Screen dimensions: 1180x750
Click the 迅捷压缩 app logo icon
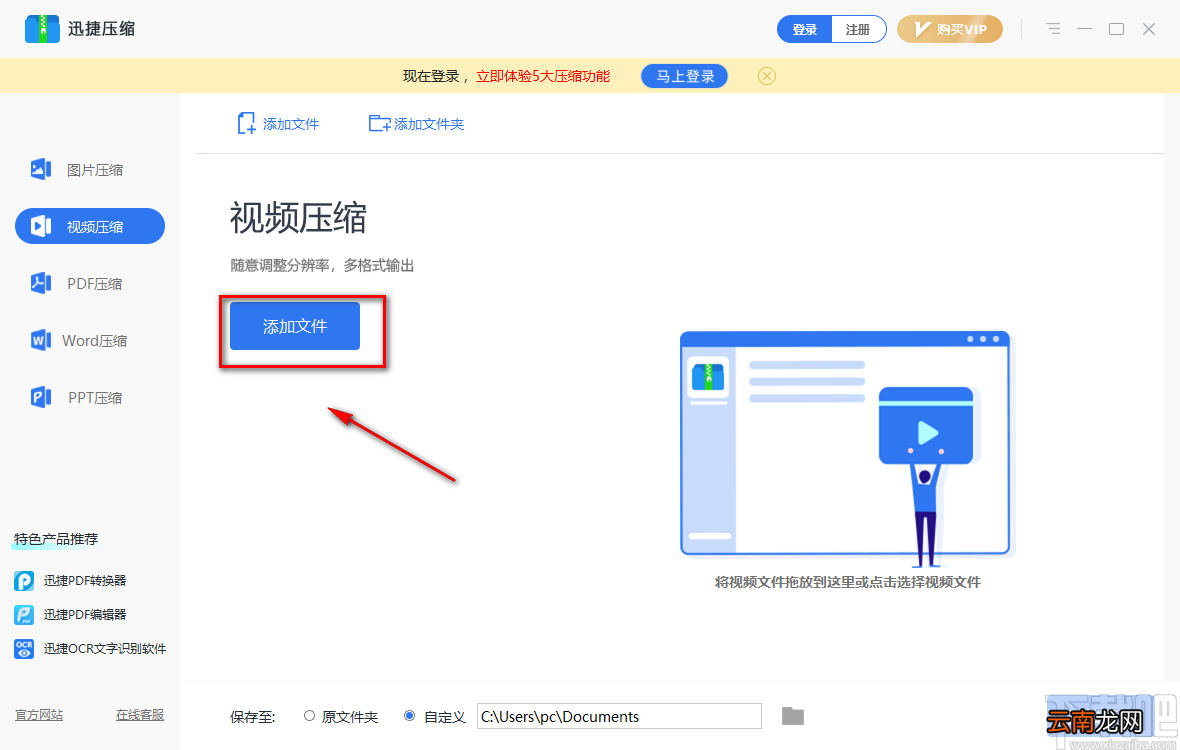(x=42, y=29)
